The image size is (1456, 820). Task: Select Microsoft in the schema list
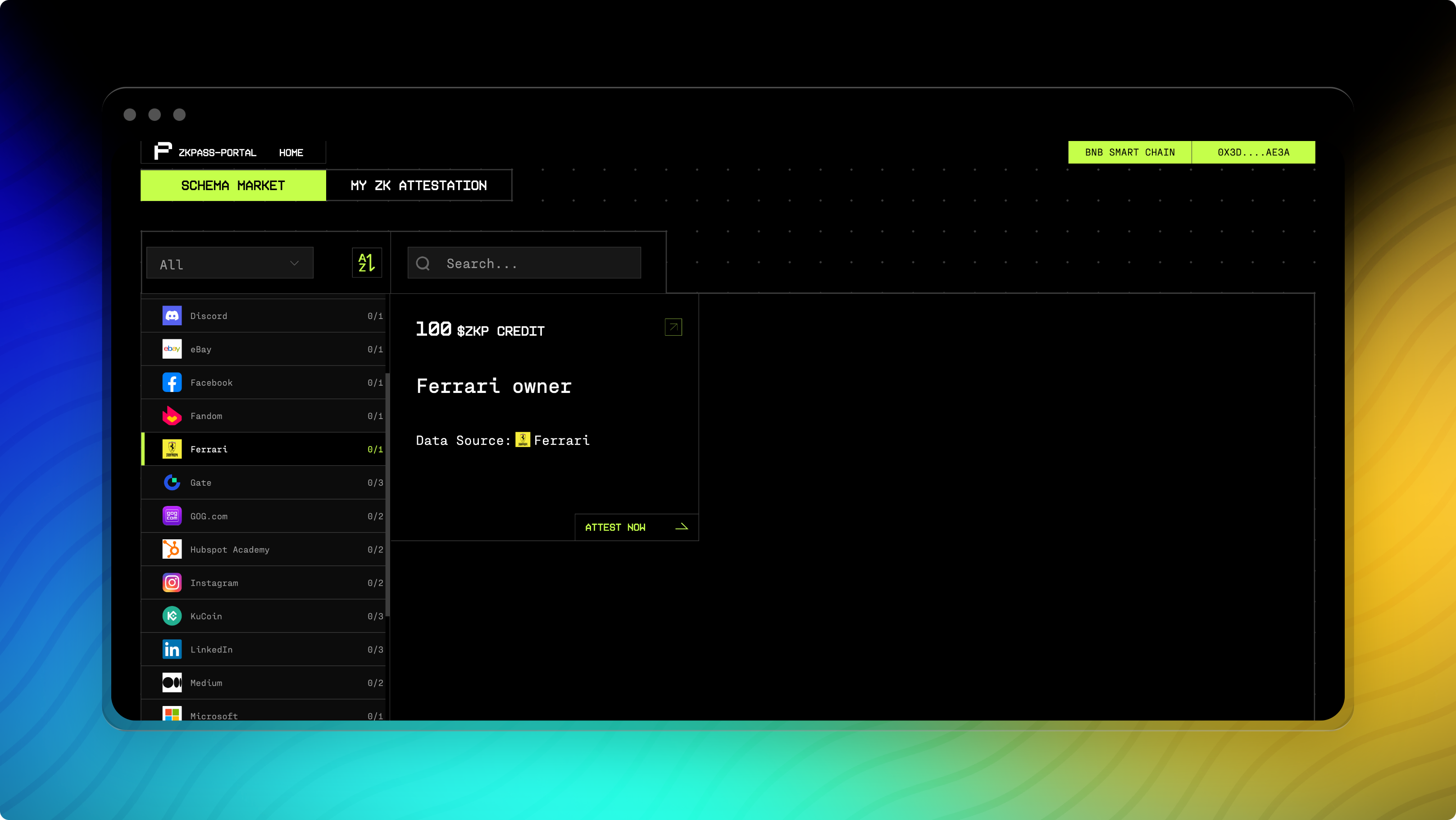[264, 711]
